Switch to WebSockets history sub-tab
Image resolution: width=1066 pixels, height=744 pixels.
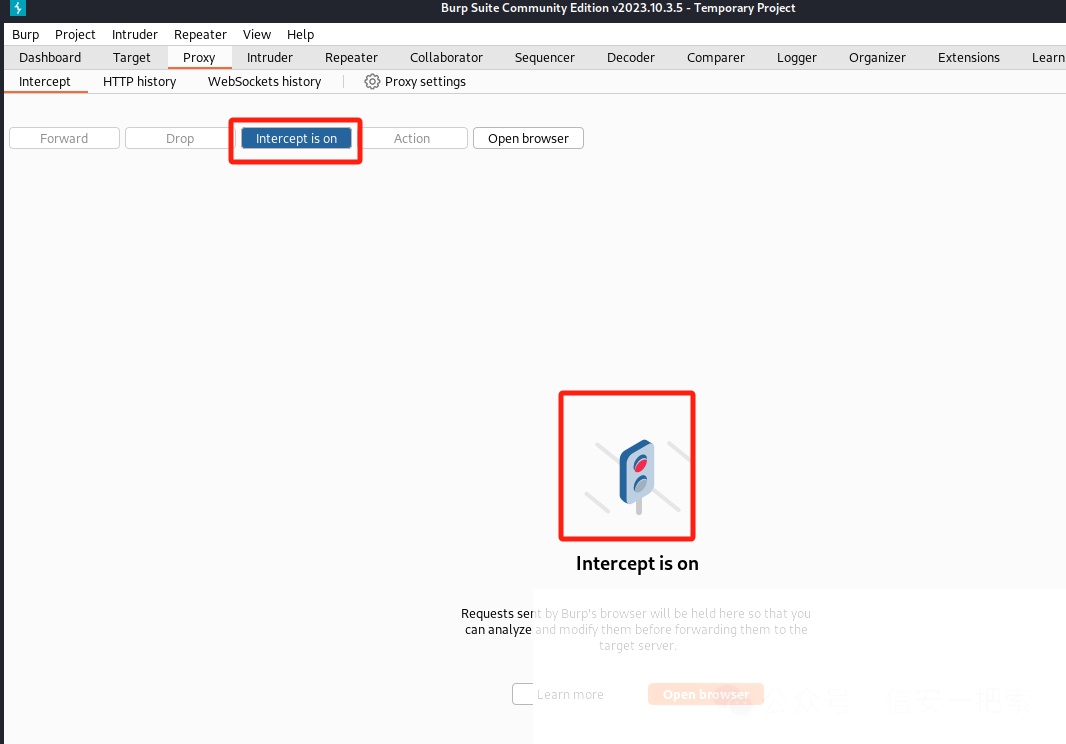[264, 82]
